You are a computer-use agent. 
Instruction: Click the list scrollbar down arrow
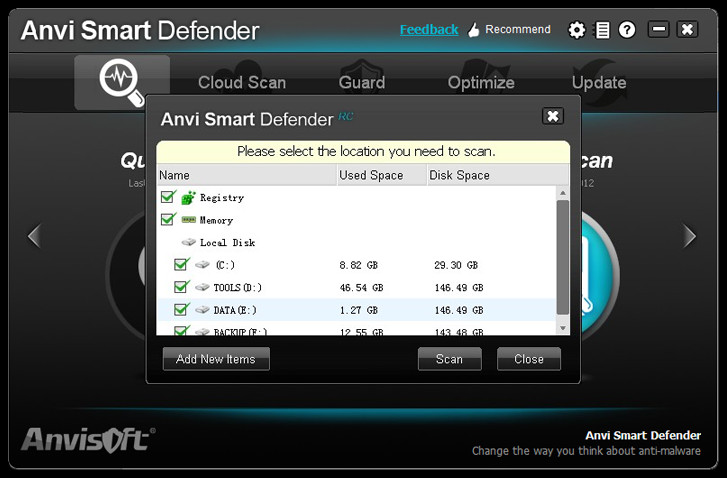click(x=563, y=328)
